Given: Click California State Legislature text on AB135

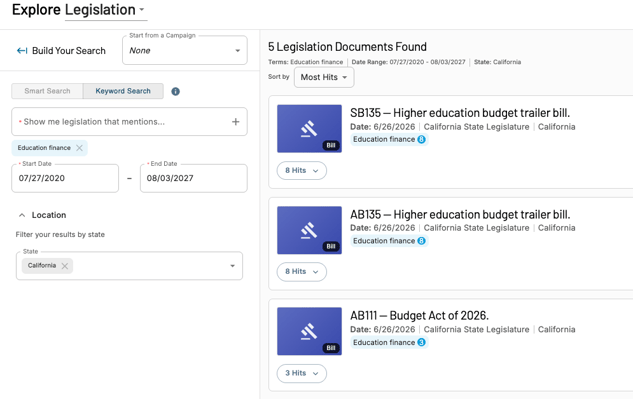Looking at the screenshot, I should pos(476,228).
